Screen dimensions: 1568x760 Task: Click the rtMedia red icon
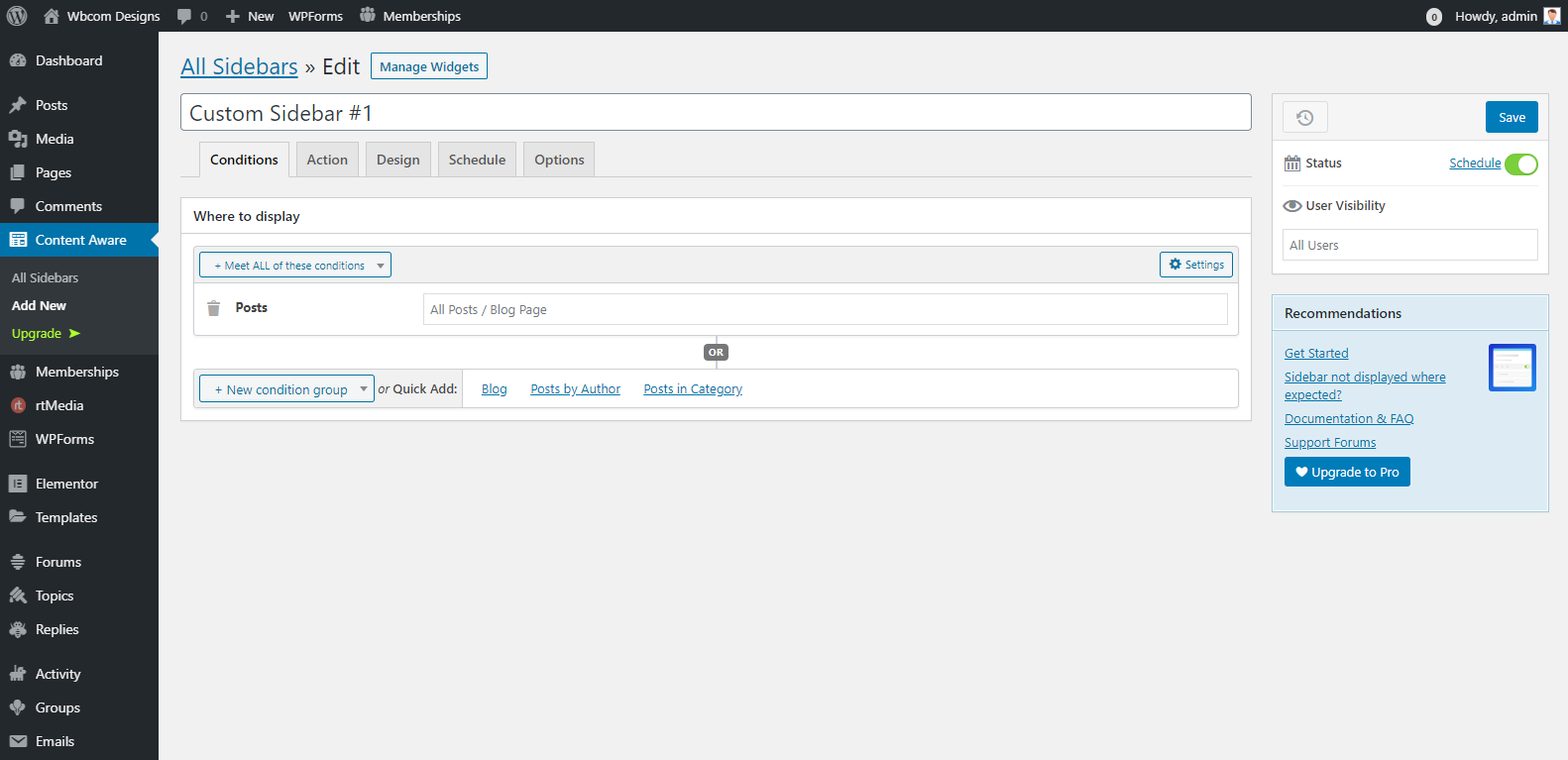click(18, 405)
